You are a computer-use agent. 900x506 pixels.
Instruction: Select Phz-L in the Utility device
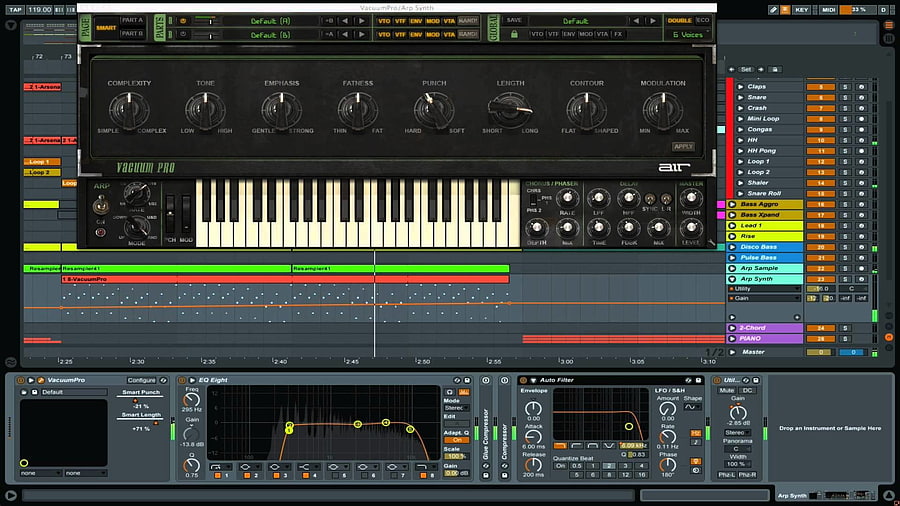(727, 475)
